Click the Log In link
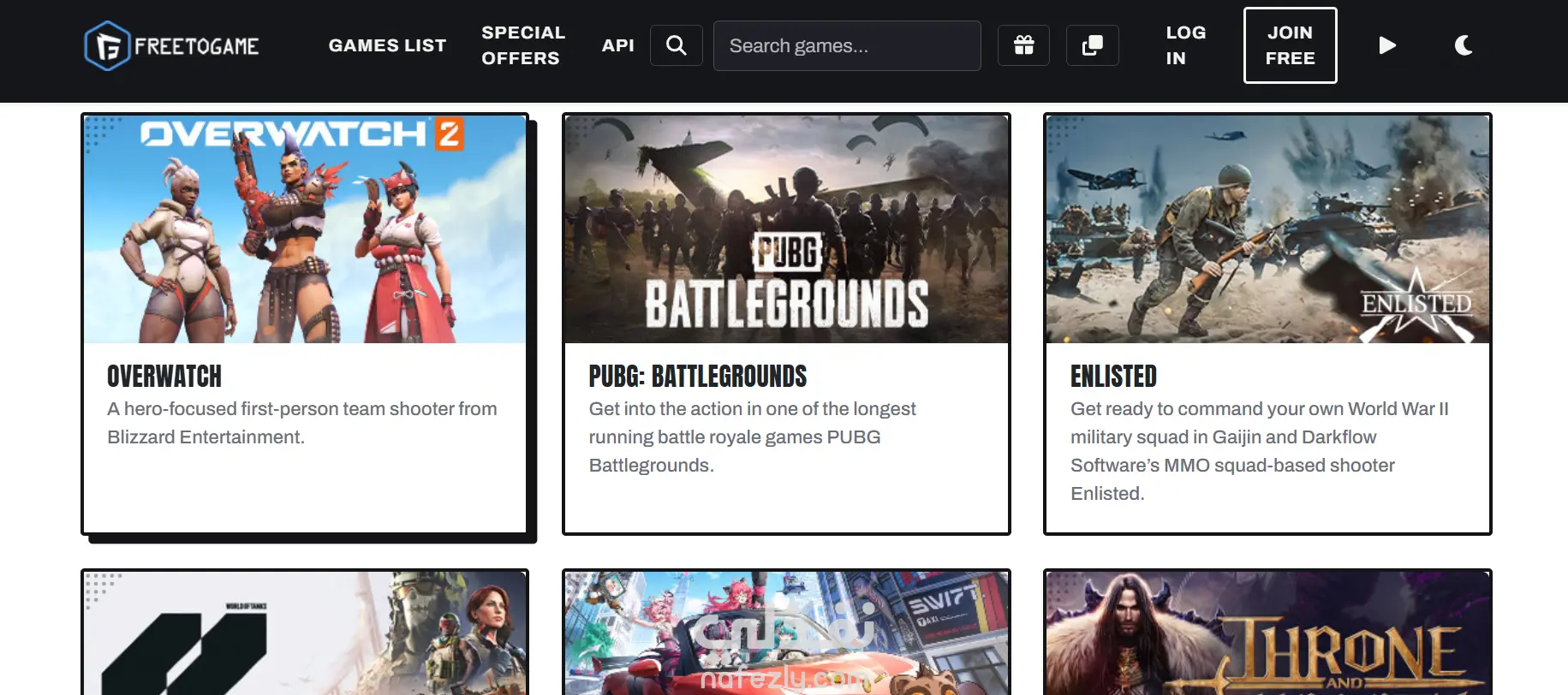1568x695 pixels. tap(1186, 45)
